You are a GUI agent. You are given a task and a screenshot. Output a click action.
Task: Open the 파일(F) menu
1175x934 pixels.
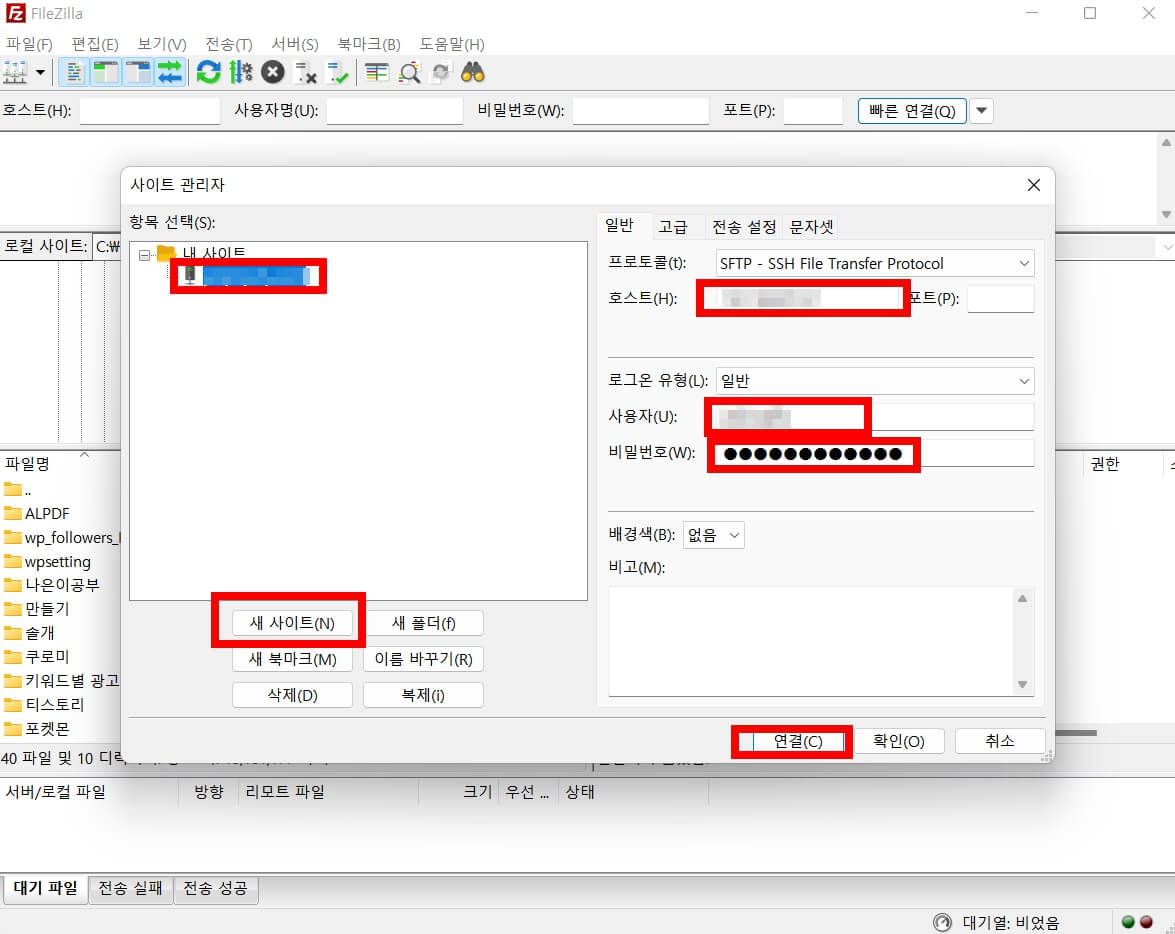[29, 44]
